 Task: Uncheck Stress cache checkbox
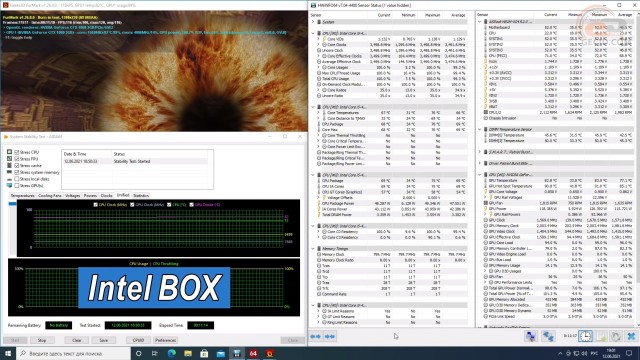pos(17,165)
